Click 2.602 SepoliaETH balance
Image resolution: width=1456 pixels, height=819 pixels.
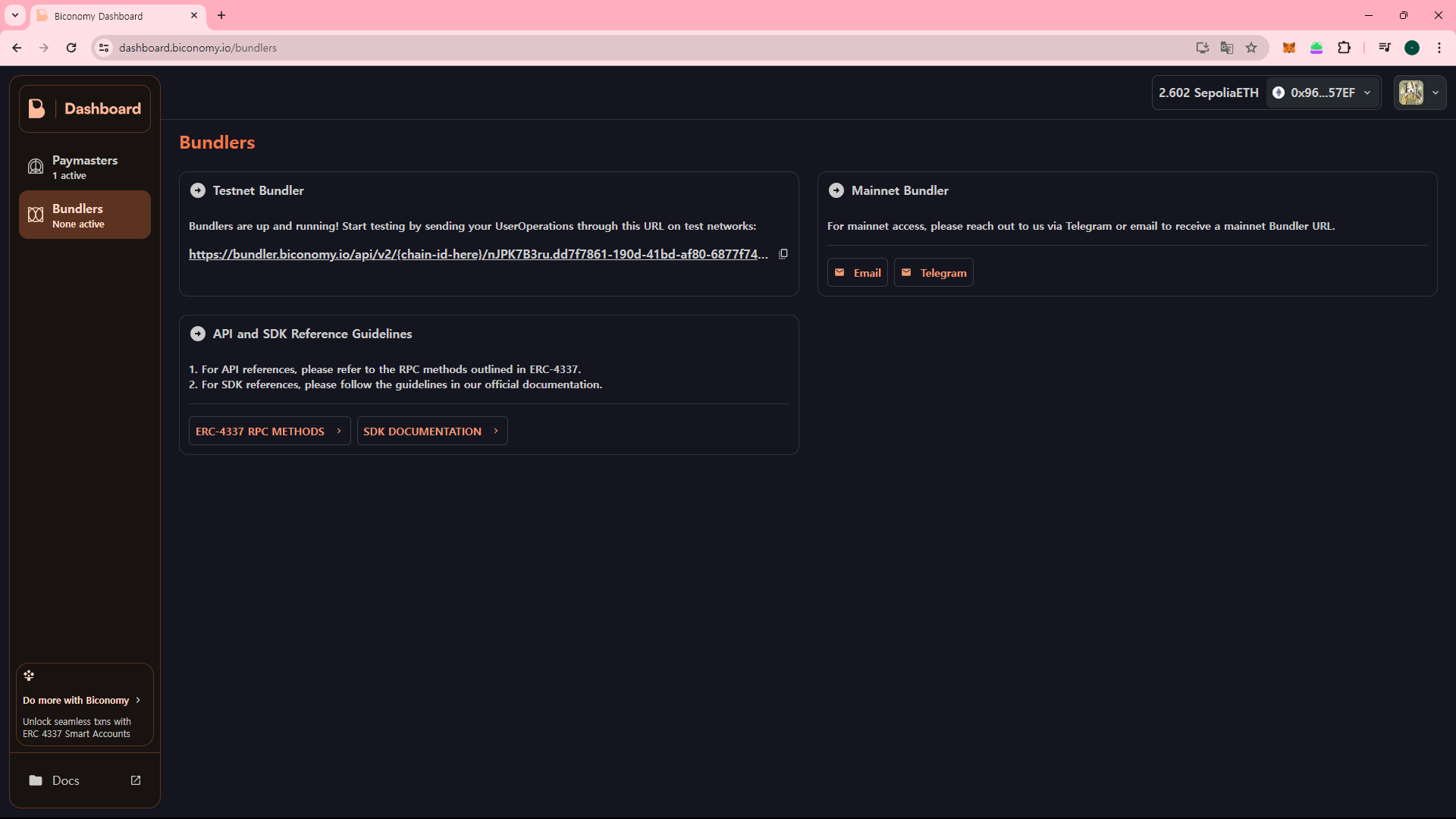[x=1209, y=93]
